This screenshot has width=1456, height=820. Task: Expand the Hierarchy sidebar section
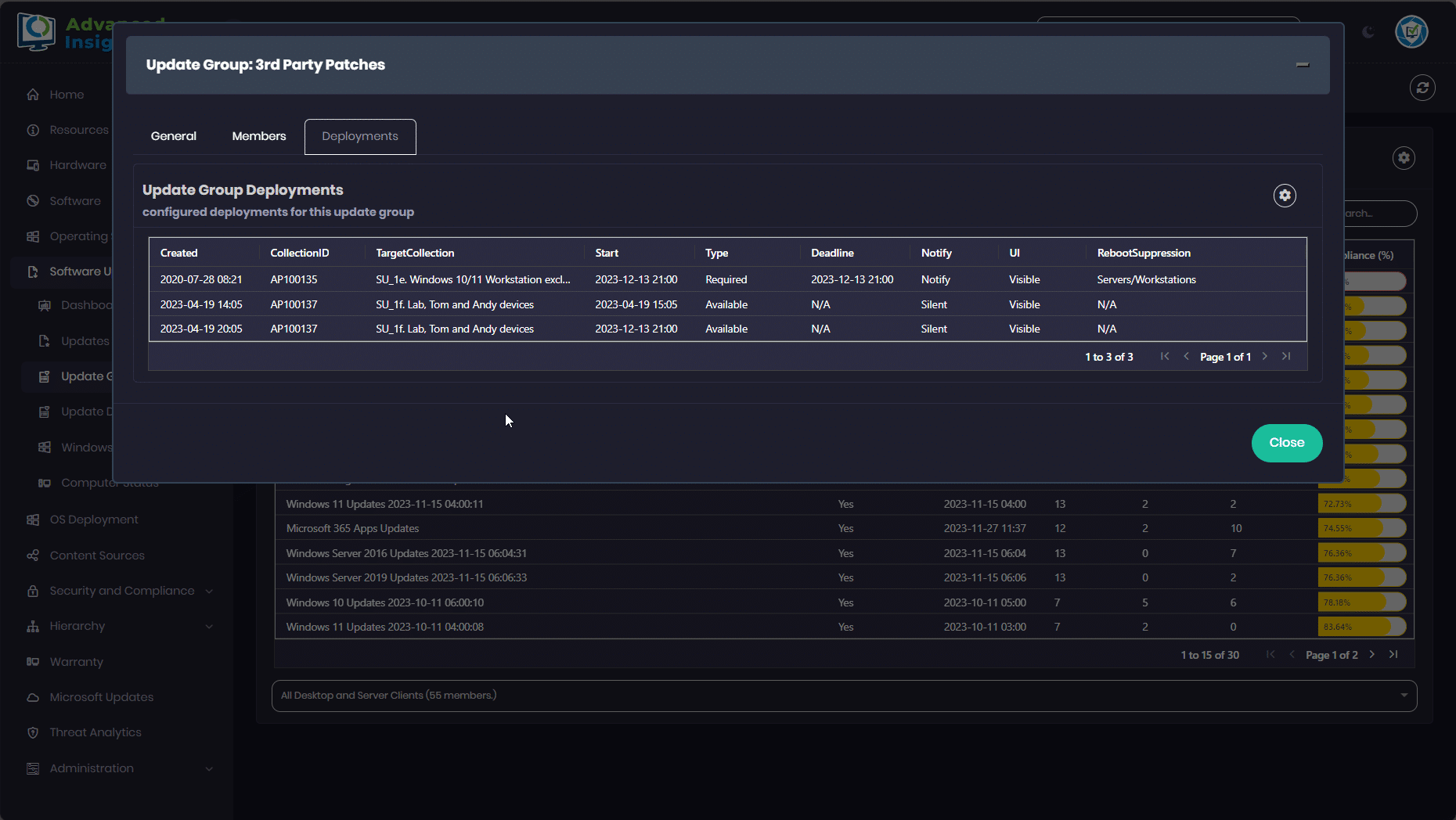(x=209, y=627)
